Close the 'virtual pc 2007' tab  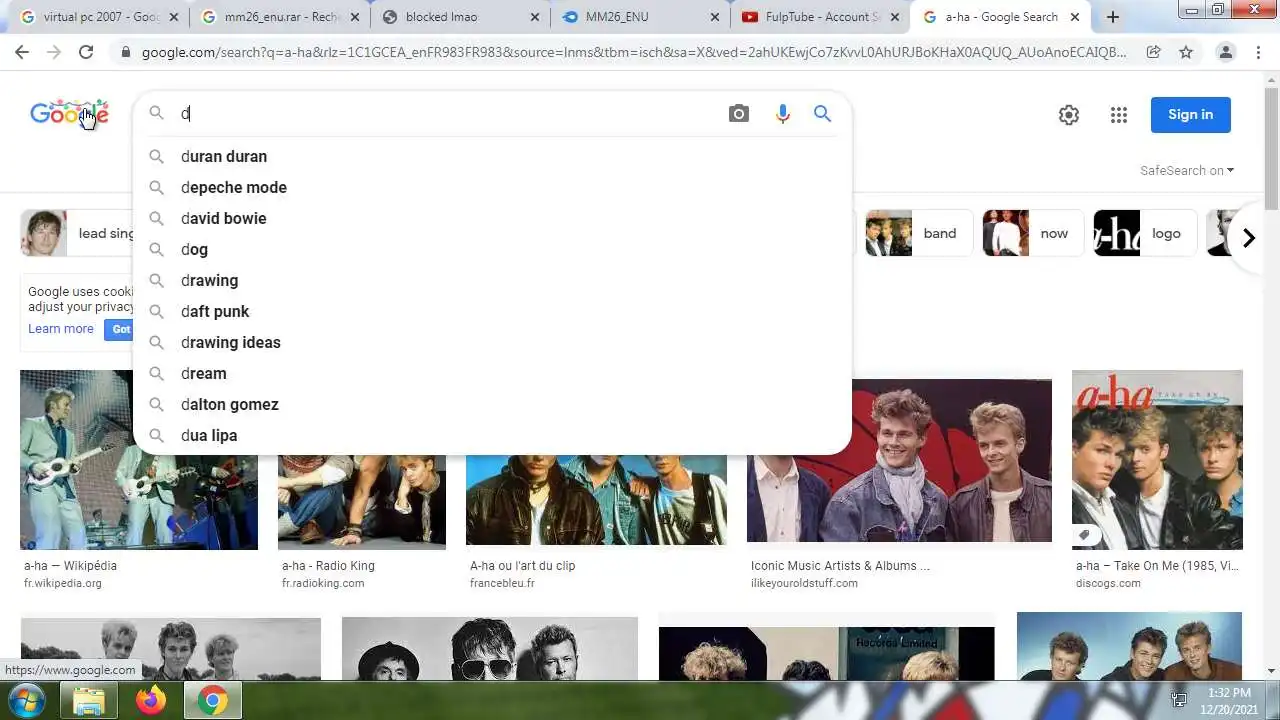(174, 17)
